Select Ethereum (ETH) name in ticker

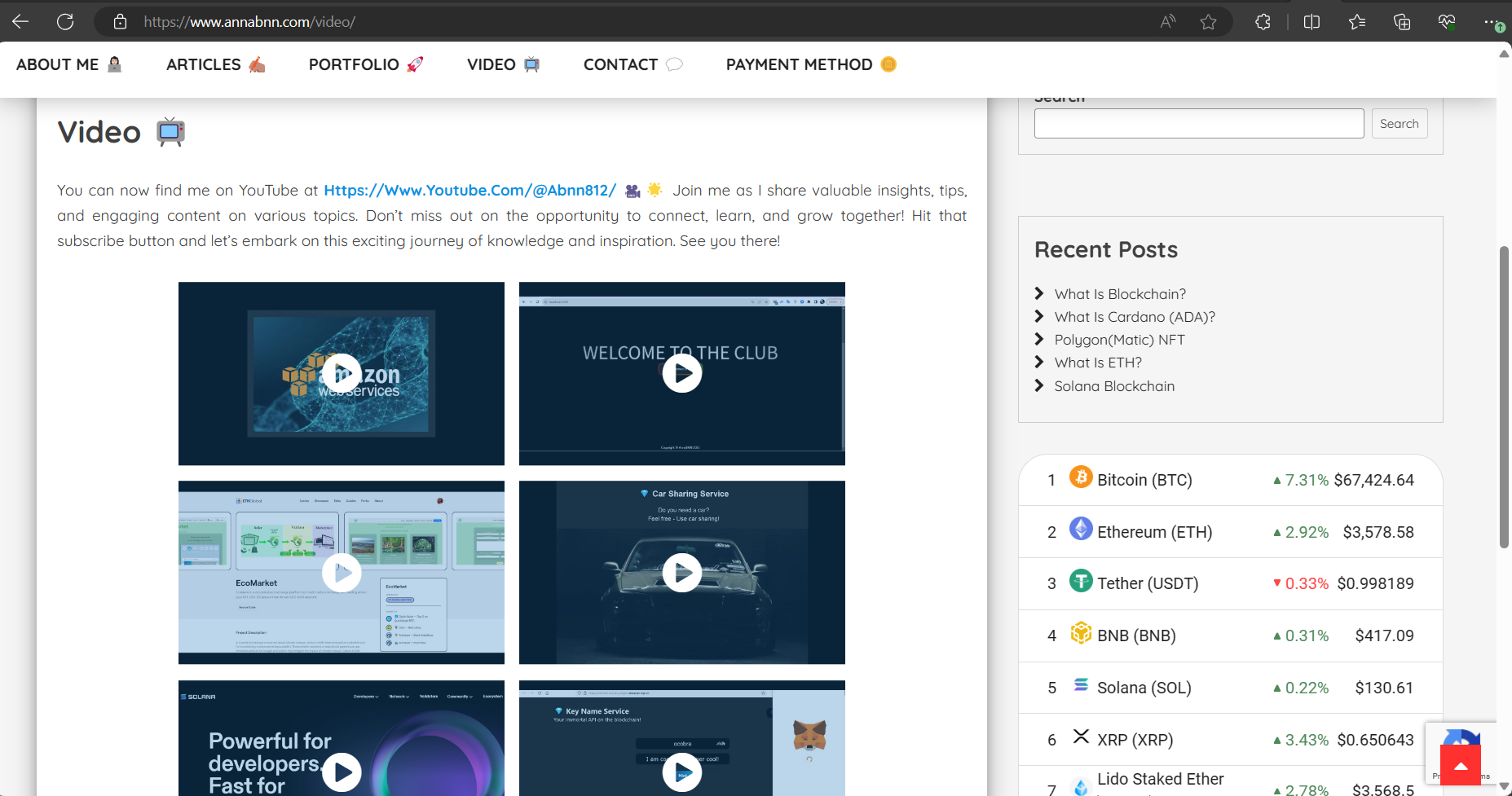(x=1155, y=532)
